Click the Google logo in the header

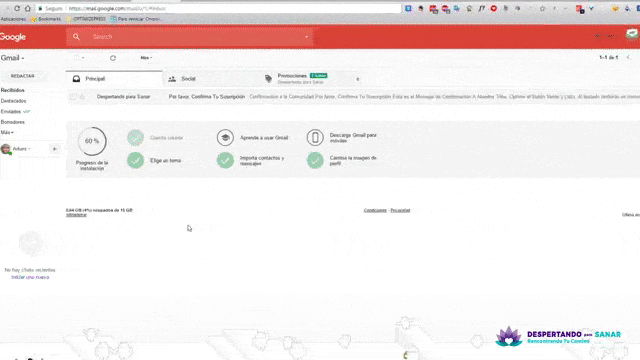pyautogui.click(x=13, y=37)
